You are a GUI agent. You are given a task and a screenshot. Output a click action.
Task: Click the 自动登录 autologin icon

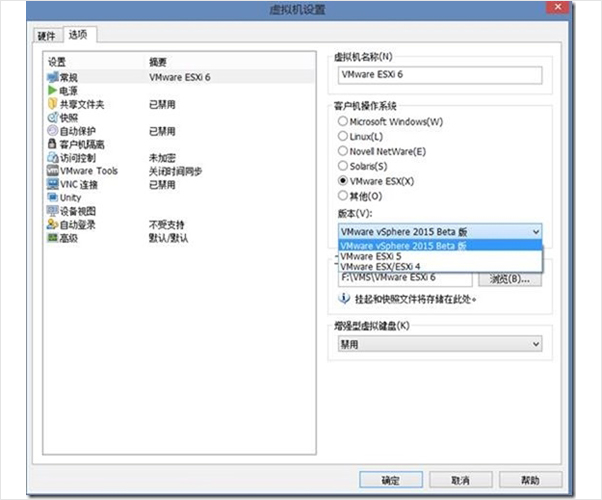52,224
